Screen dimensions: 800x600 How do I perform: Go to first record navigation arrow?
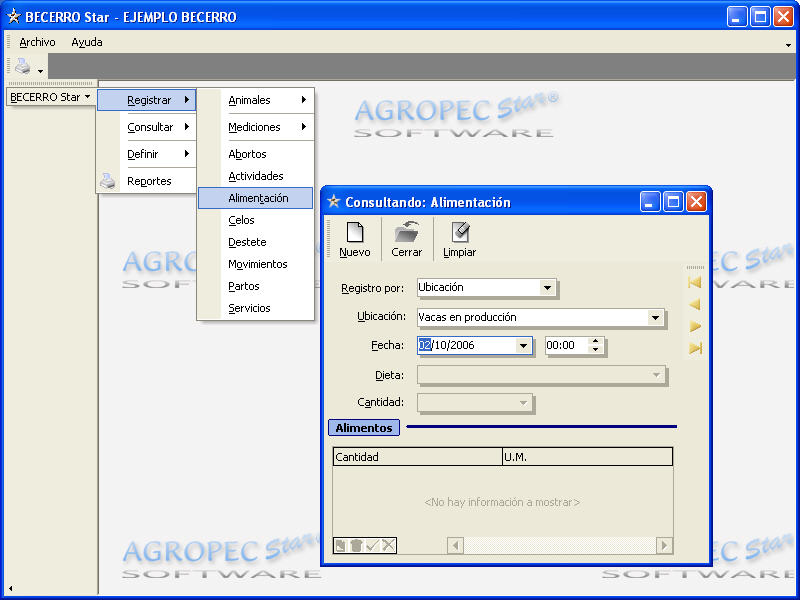(x=695, y=282)
